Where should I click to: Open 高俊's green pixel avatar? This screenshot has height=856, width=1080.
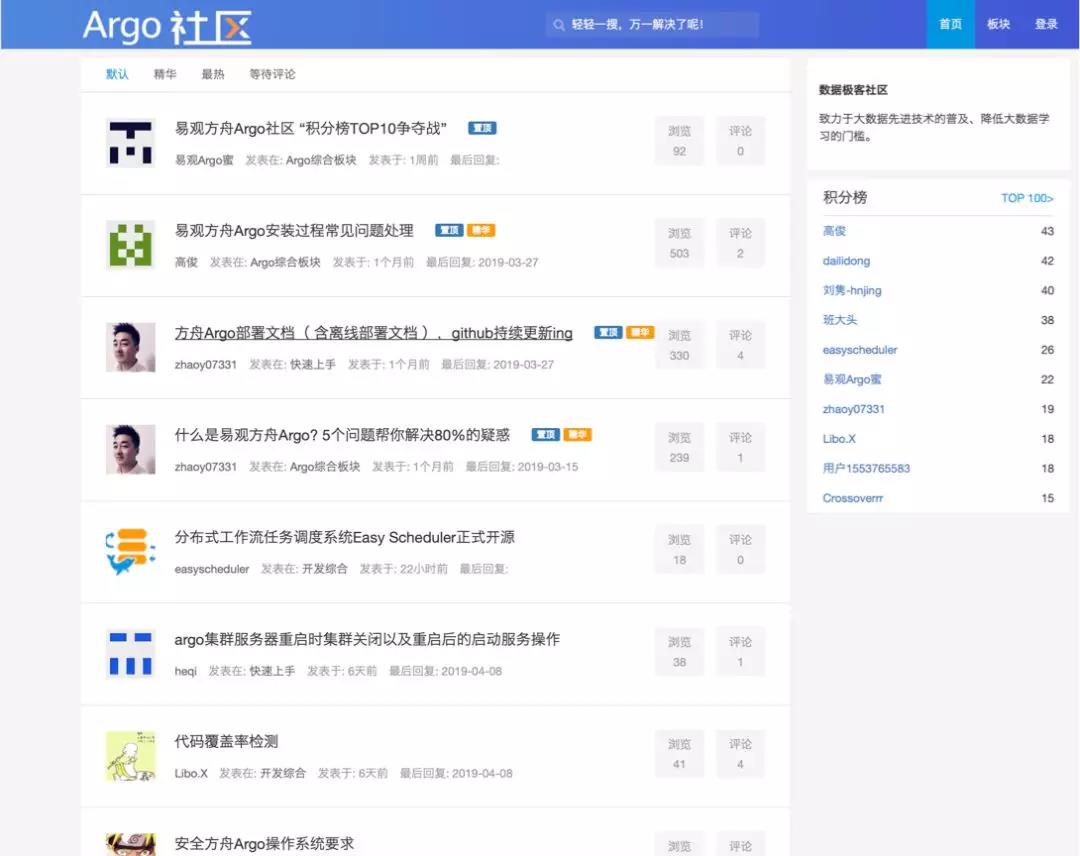130,244
